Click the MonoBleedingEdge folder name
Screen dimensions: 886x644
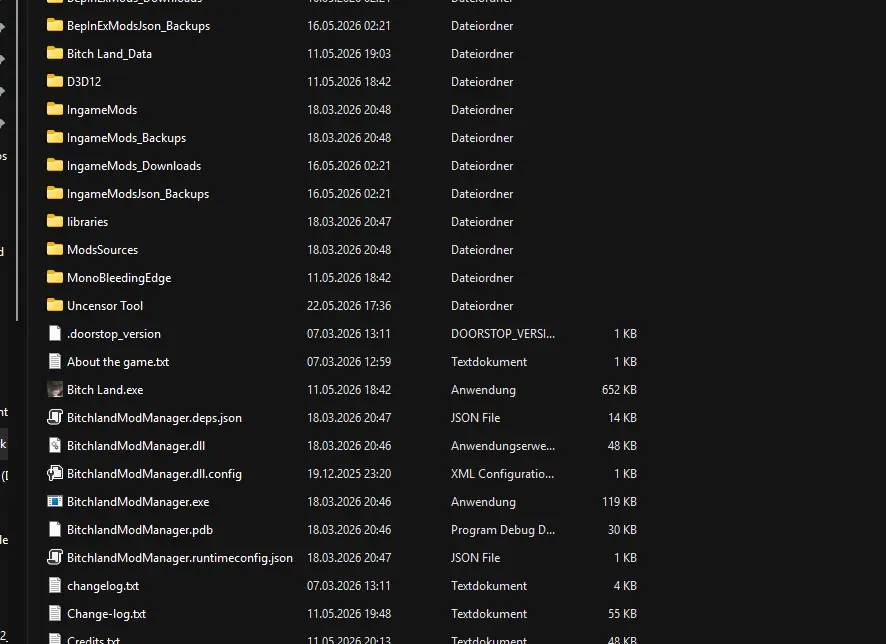point(119,278)
